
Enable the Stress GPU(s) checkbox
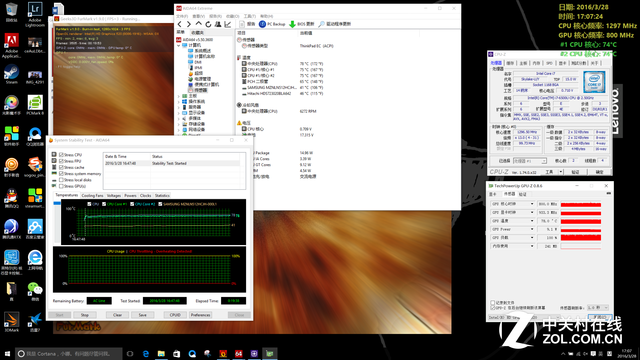pos(61,186)
